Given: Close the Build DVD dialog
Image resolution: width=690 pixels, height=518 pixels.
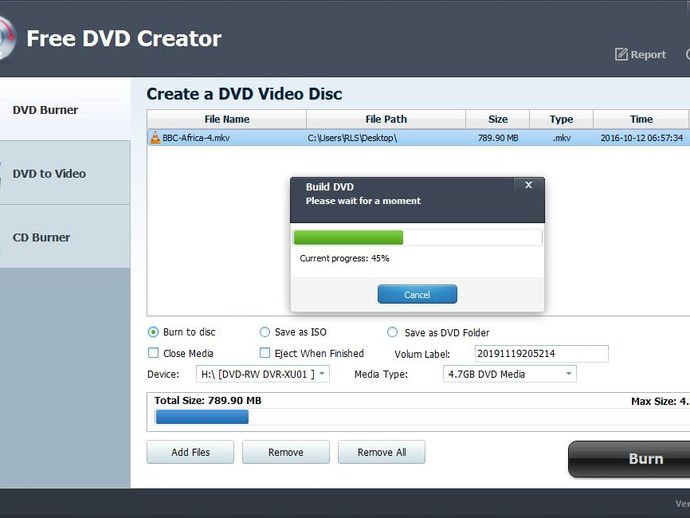Looking at the screenshot, I should tap(529, 185).
